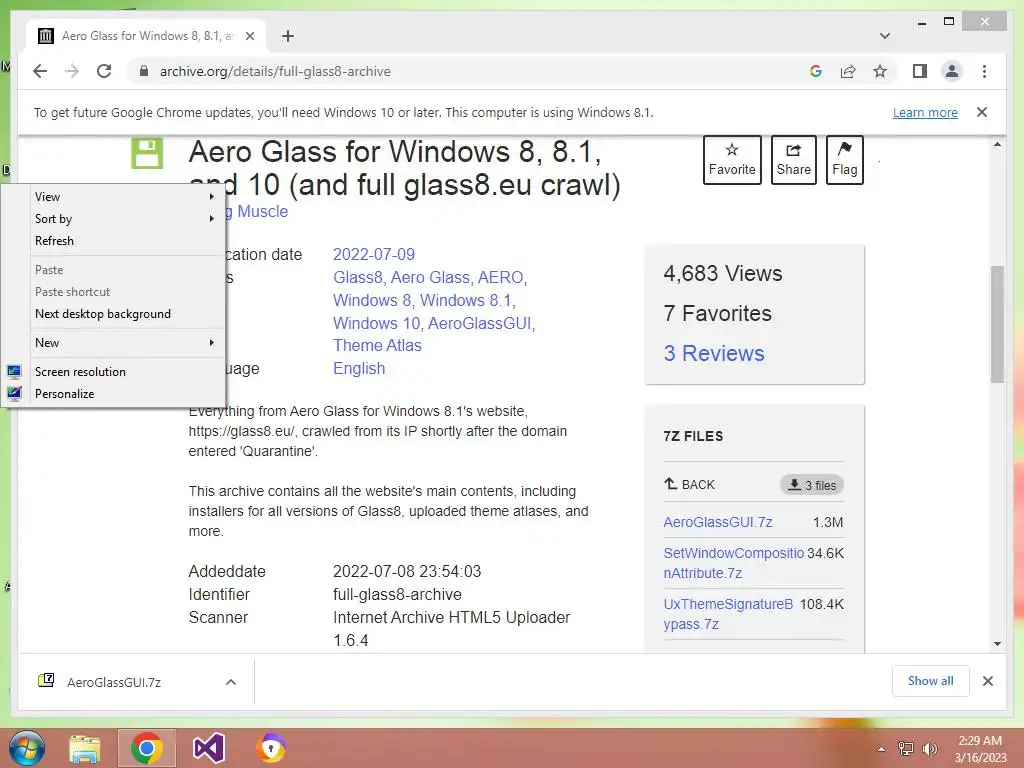Open the English language link

359,368
